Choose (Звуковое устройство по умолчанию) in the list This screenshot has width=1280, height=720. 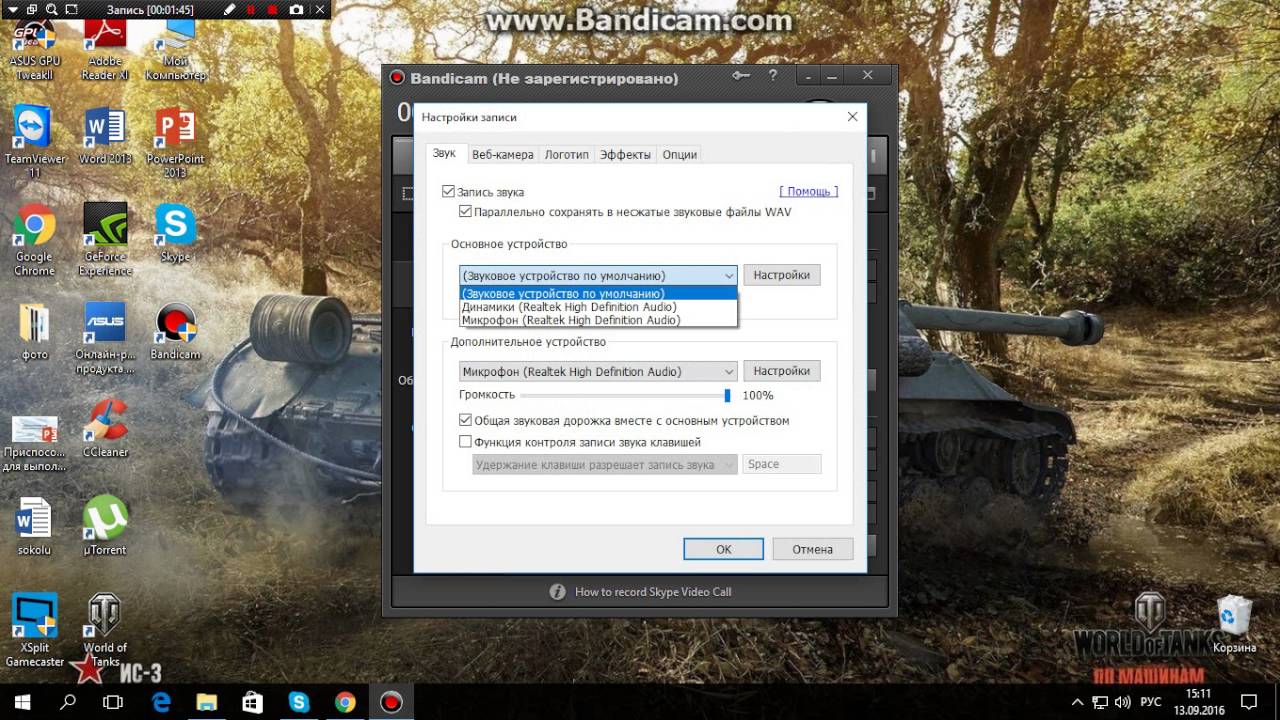(598, 294)
